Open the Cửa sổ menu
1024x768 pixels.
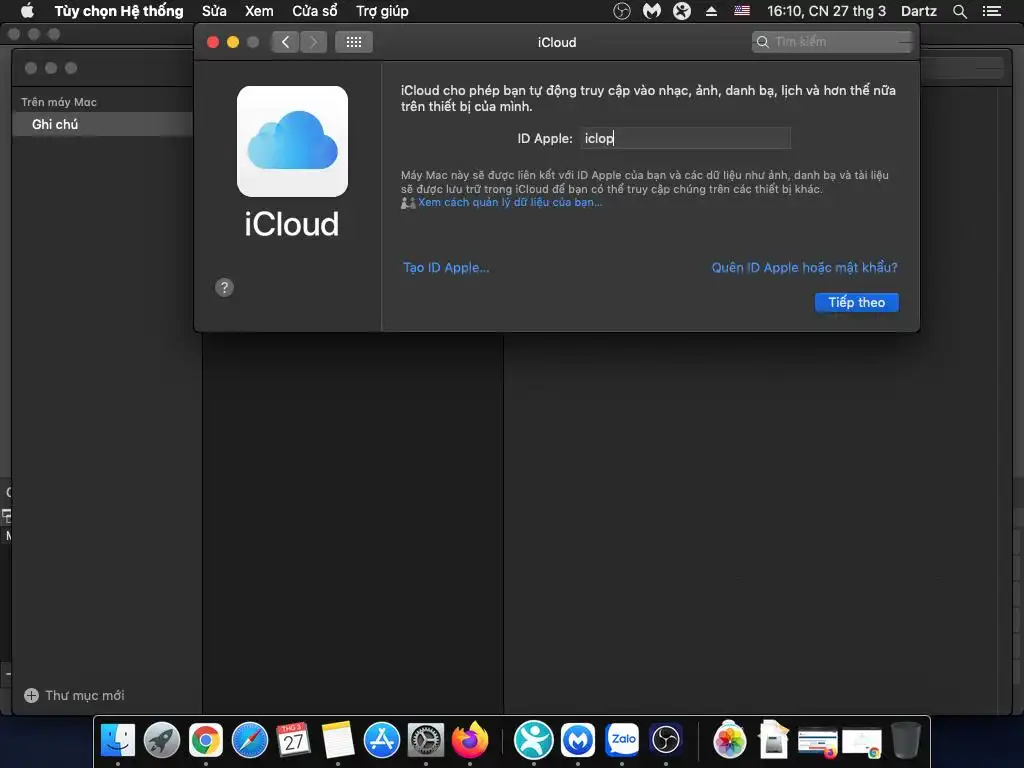[315, 11]
